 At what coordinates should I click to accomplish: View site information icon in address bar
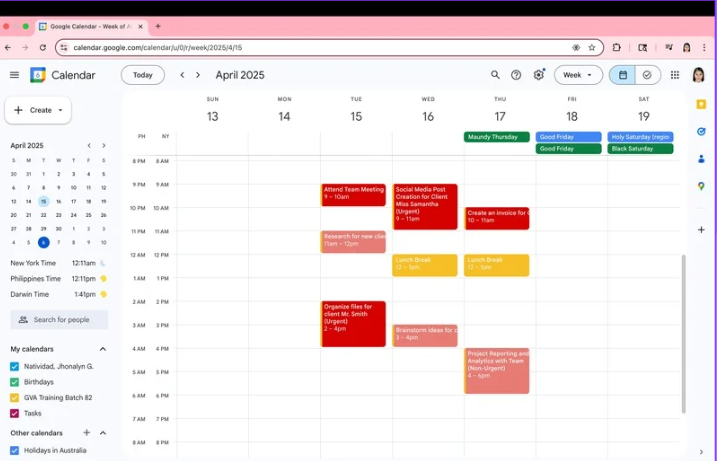pos(64,48)
